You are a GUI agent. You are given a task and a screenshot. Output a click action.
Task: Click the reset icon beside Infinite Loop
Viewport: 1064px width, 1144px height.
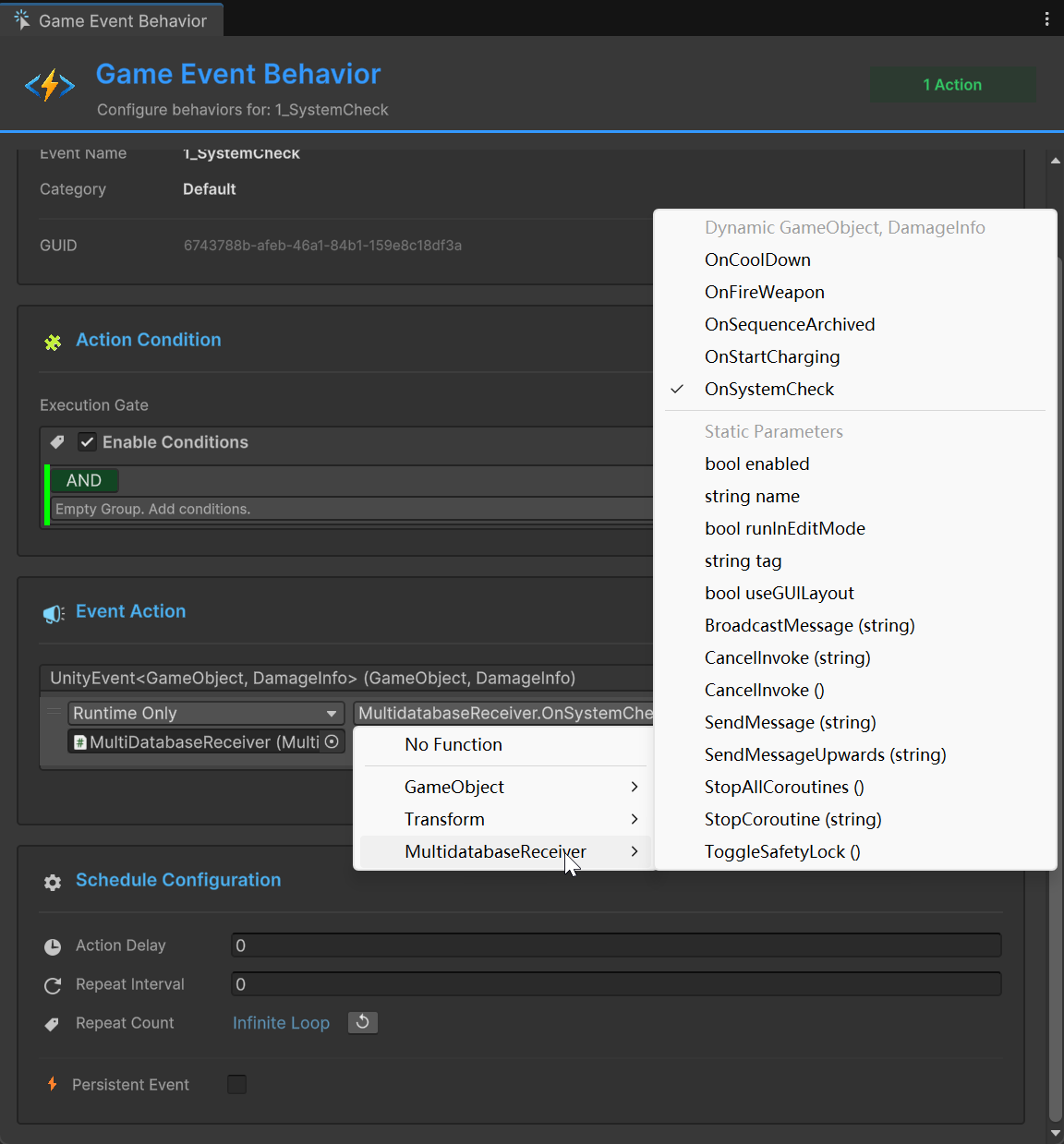click(x=362, y=1022)
